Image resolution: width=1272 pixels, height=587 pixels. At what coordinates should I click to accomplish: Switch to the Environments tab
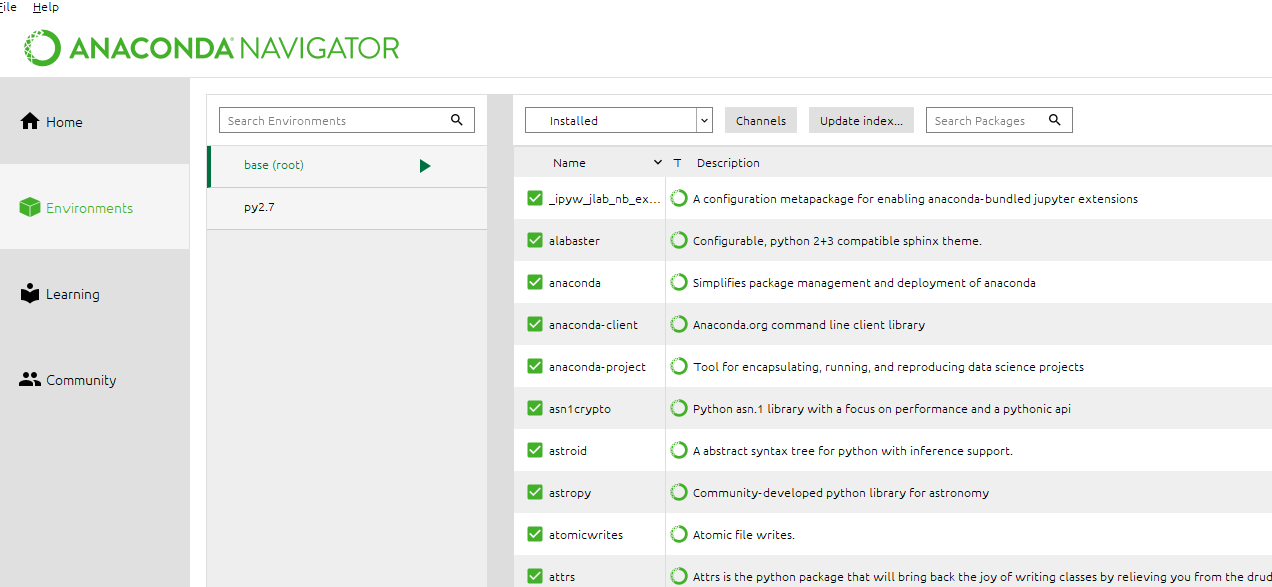click(95, 207)
